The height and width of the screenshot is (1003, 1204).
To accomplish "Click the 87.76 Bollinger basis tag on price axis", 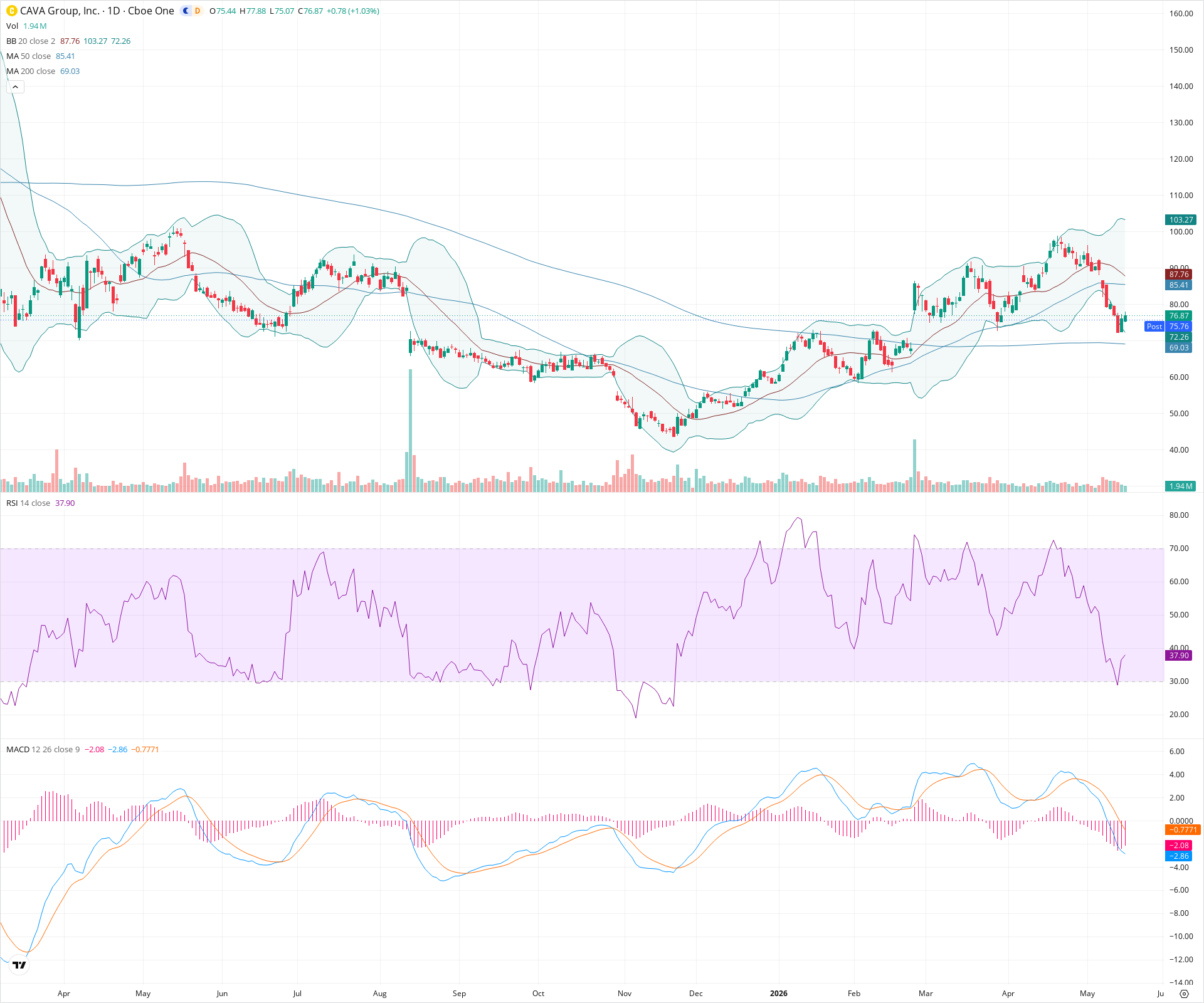I will coord(1179,275).
